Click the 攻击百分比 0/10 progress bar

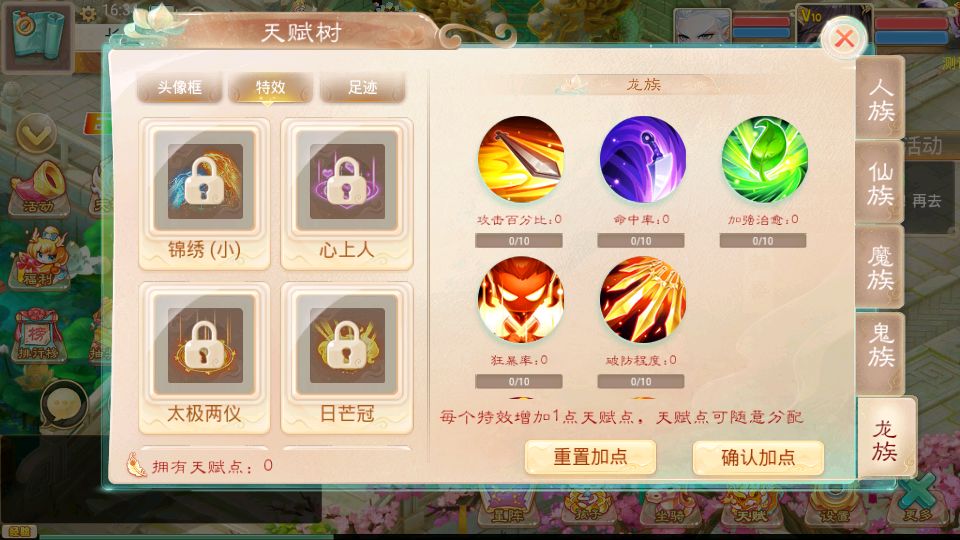(519, 241)
